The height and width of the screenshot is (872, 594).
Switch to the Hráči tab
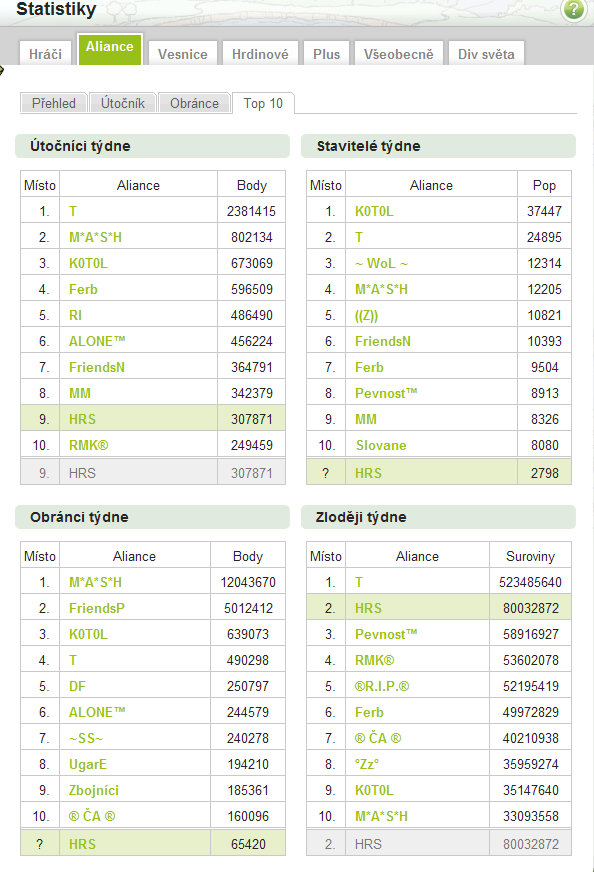tap(46, 54)
